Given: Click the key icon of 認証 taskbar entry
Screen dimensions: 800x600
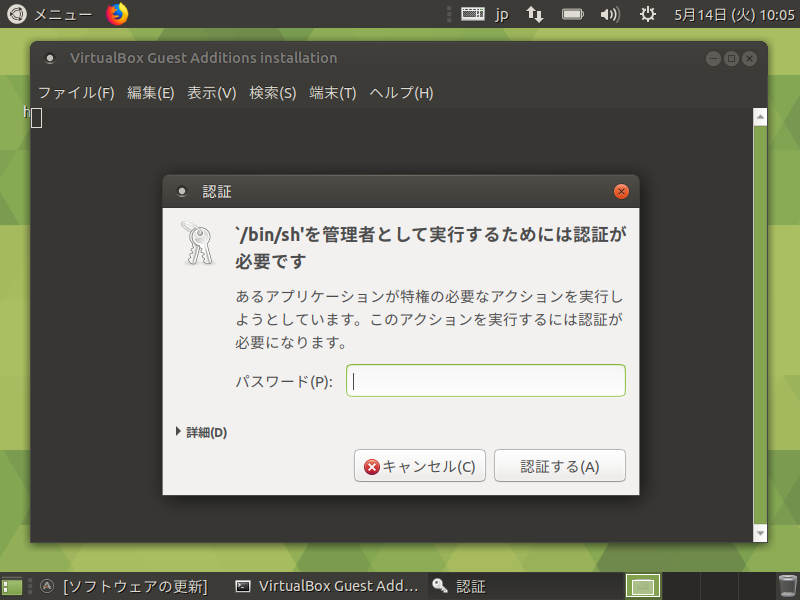Looking at the screenshot, I should point(440,586).
